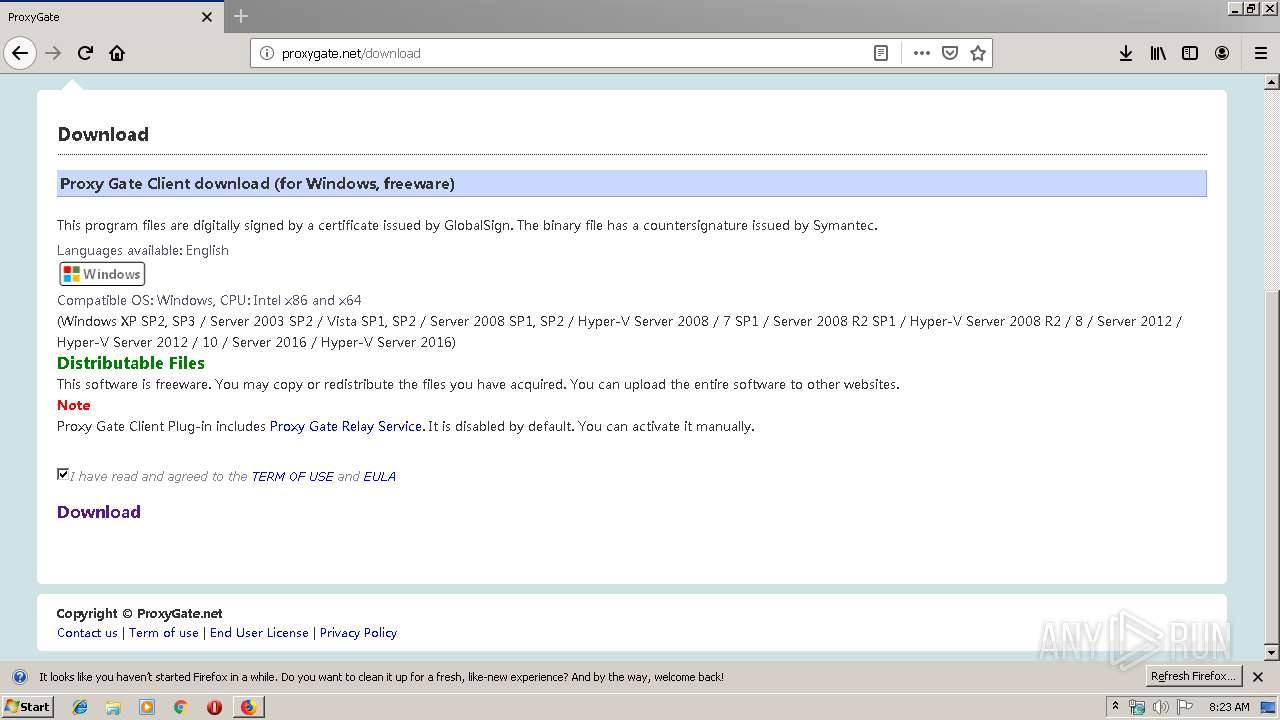Image resolution: width=1280 pixels, height=720 pixels.
Task: Reload the current page
Action: [x=85, y=53]
